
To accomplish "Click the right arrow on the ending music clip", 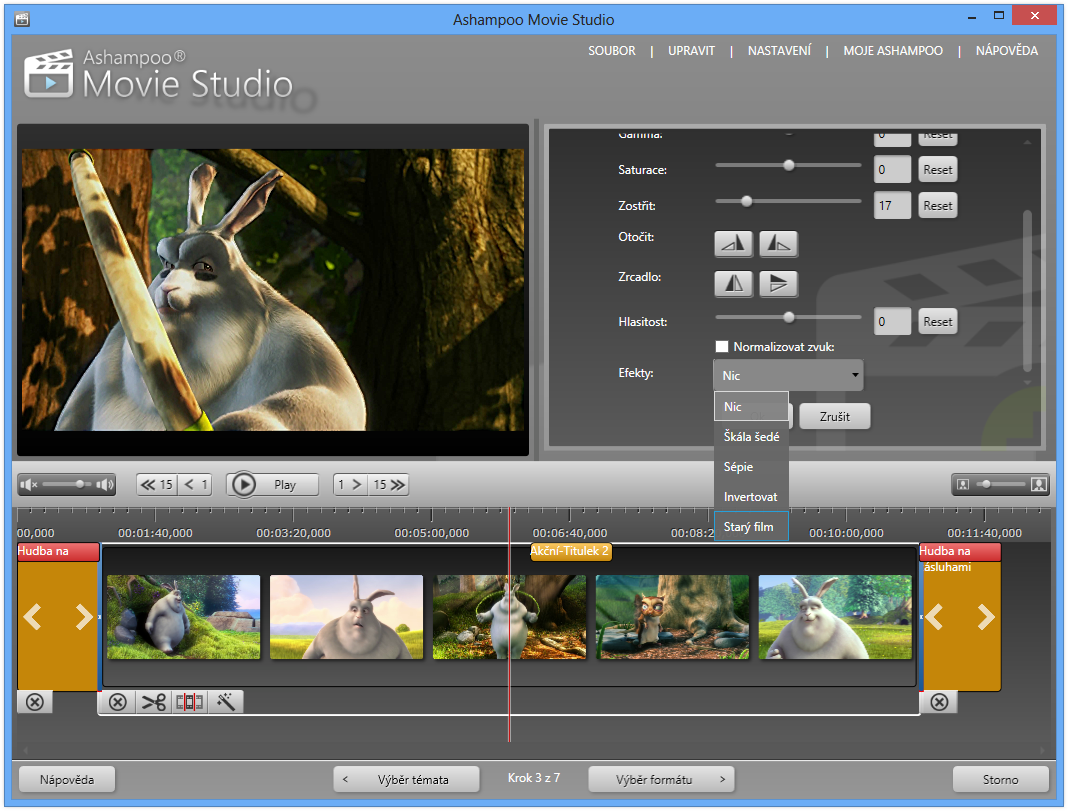I will [986, 617].
